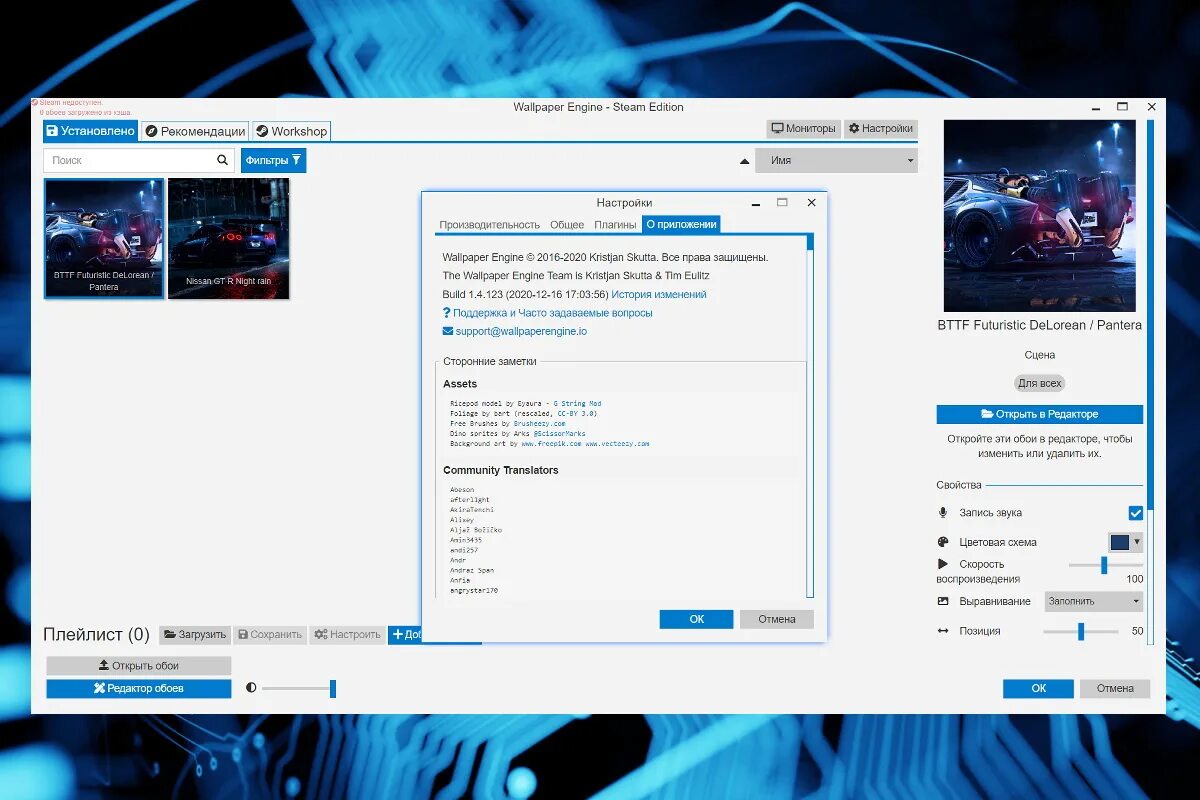Click the Настройки dialog vertical scrollbar
The width and height of the screenshot is (1200, 800).
pyautogui.click(x=810, y=415)
